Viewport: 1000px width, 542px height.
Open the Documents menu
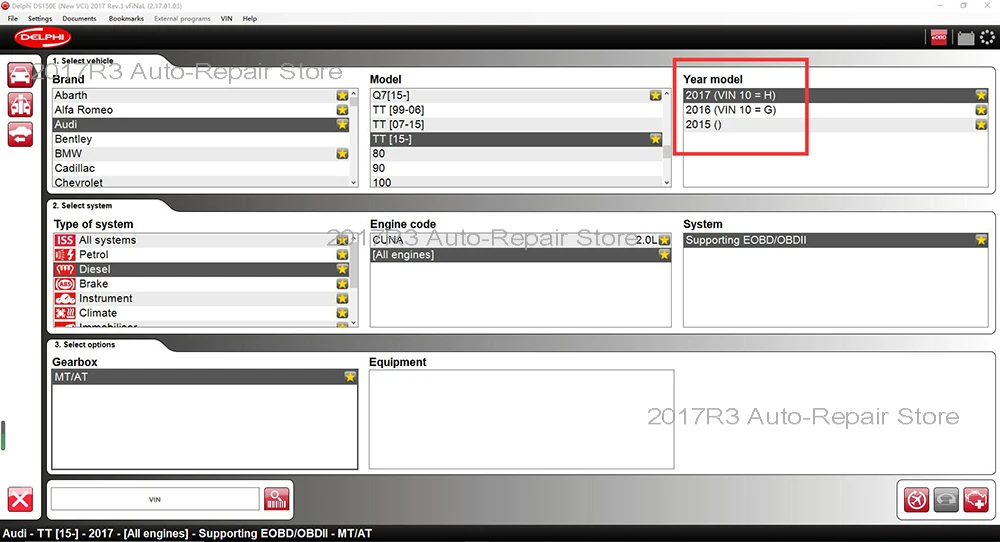point(79,18)
